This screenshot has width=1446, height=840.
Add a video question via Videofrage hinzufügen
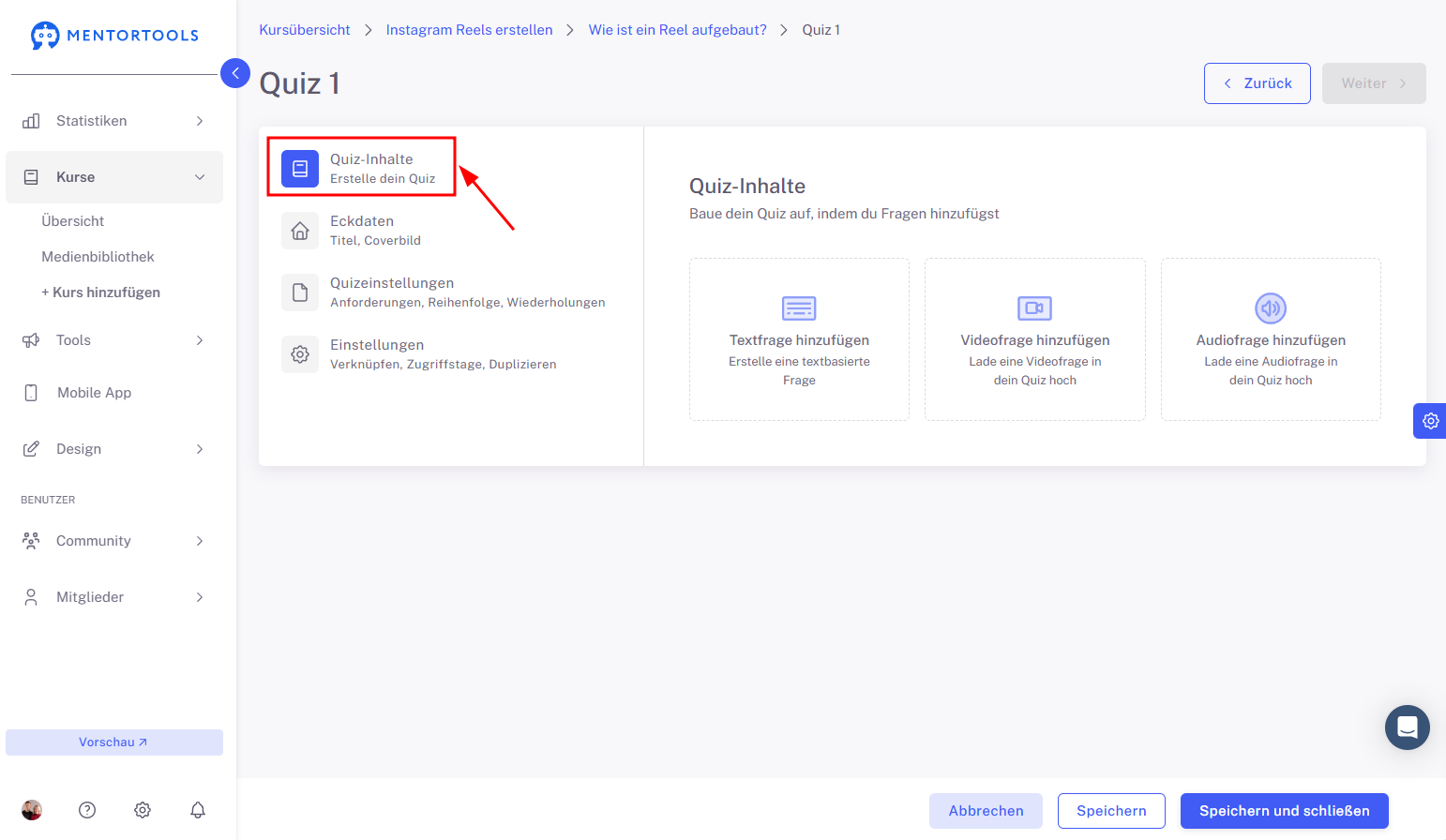pos(1035,339)
